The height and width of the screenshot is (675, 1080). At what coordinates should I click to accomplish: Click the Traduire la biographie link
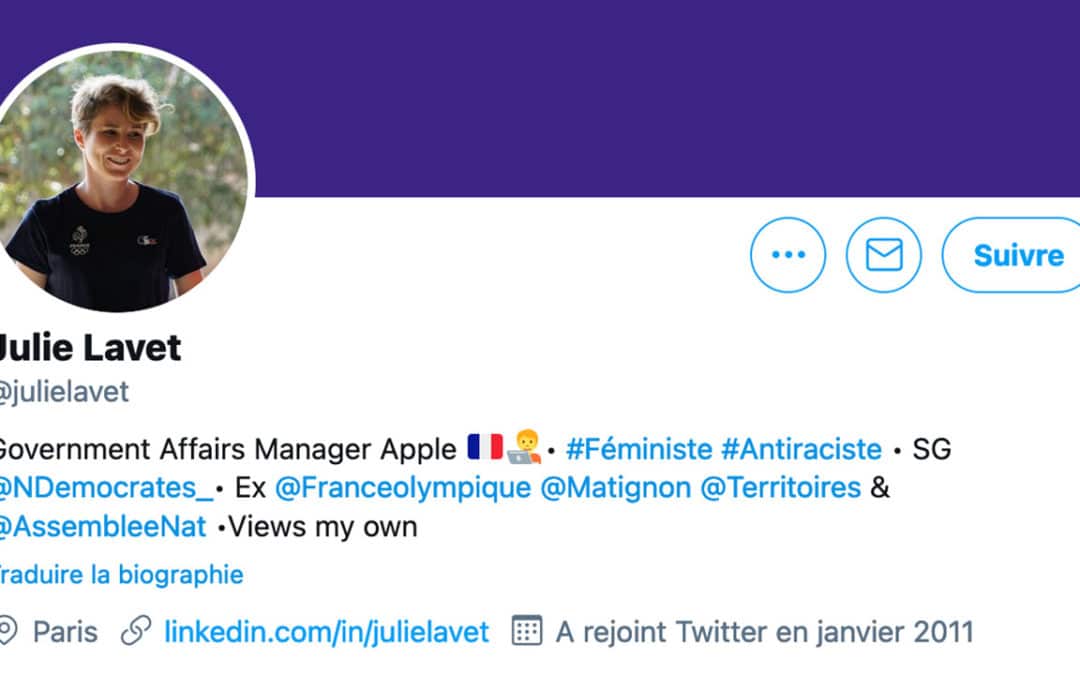pos(120,574)
